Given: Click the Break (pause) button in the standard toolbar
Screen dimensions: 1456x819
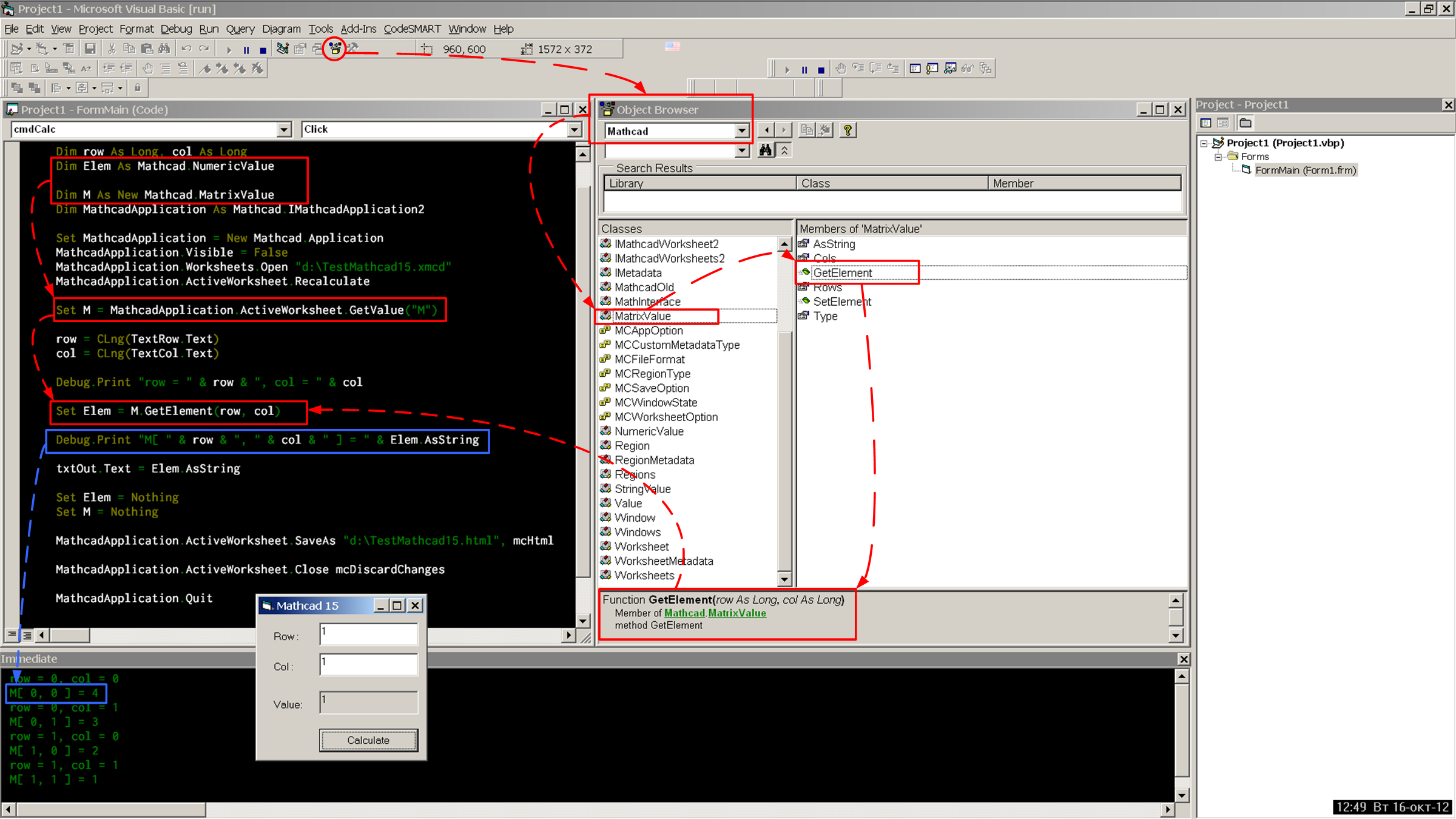Looking at the screenshot, I should point(246,50).
